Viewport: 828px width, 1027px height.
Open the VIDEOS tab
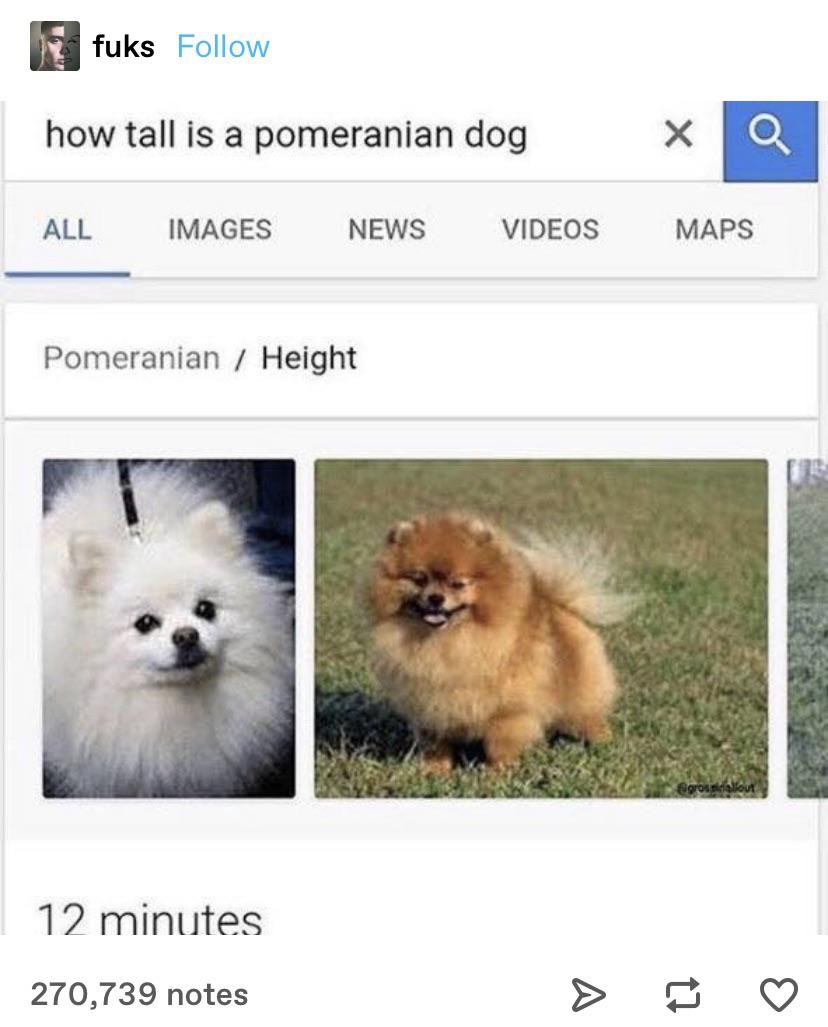click(550, 229)
